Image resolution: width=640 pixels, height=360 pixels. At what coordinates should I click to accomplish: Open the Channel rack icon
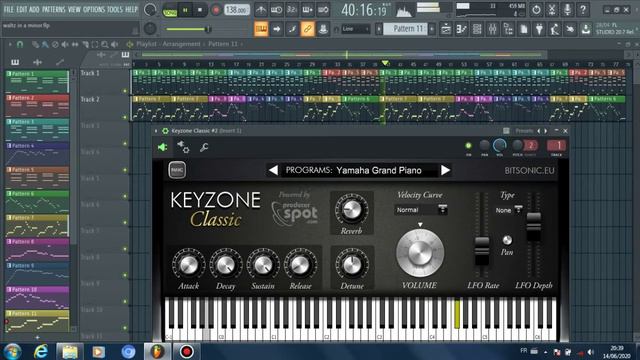477,29
